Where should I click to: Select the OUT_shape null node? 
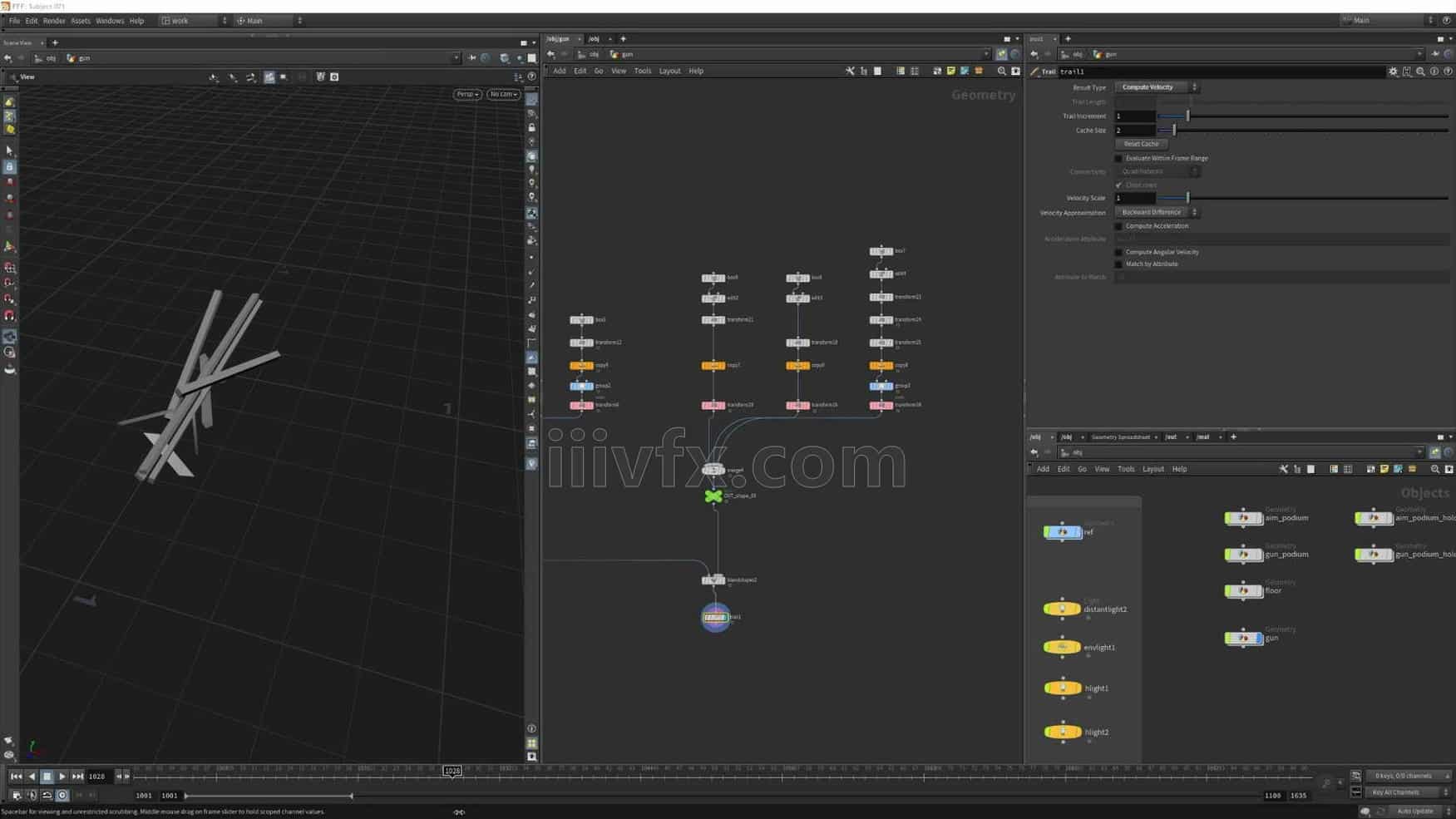click(x=713, y=496)
